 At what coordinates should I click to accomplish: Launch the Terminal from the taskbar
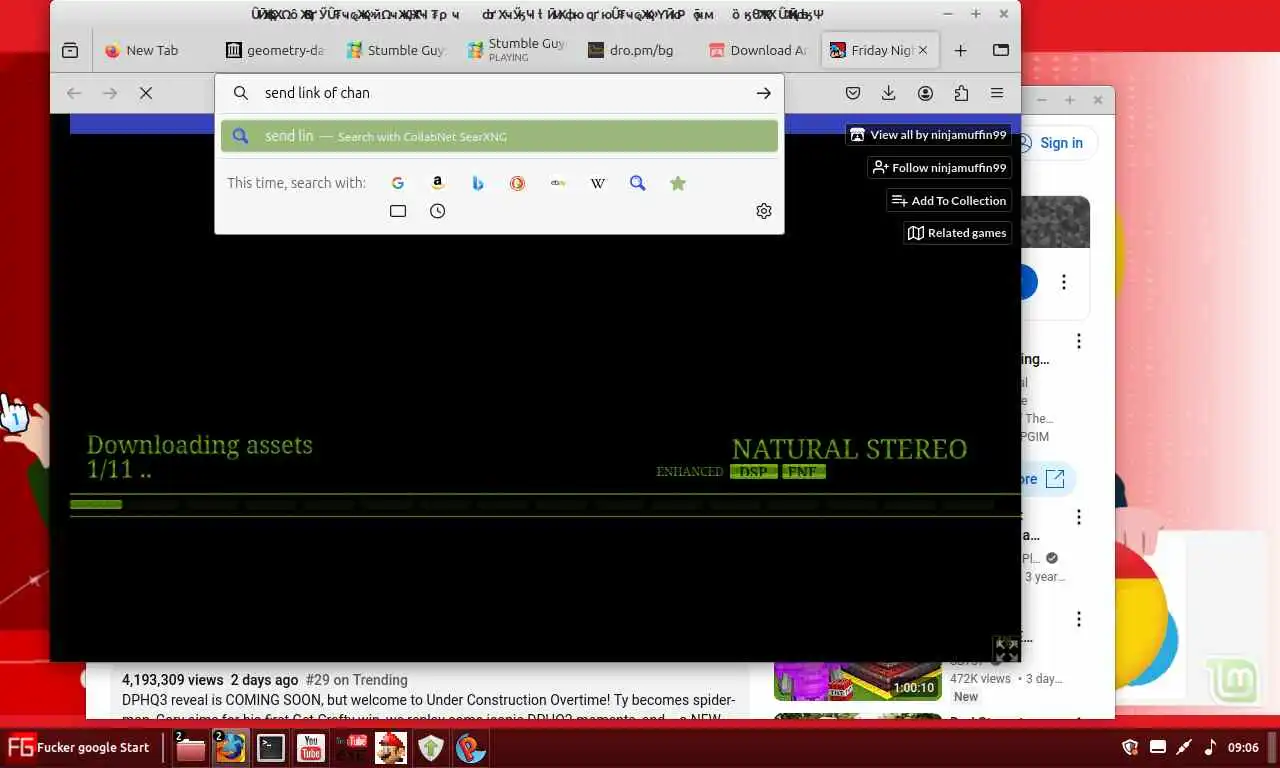click(271, 748)
